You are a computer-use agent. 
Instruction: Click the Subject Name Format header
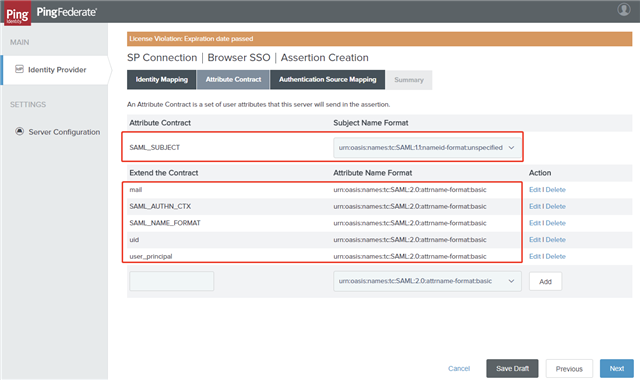[371, 123]
